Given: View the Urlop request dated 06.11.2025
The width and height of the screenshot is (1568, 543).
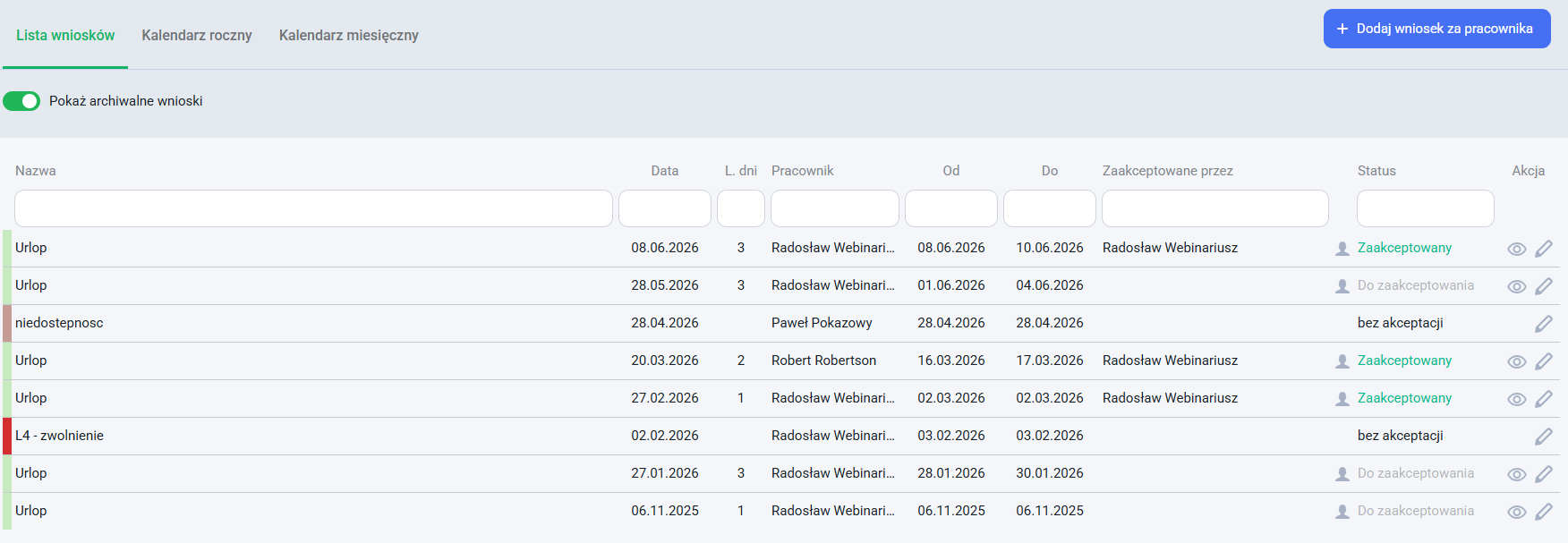Looking at the screenshot, I should (1516, 512).
